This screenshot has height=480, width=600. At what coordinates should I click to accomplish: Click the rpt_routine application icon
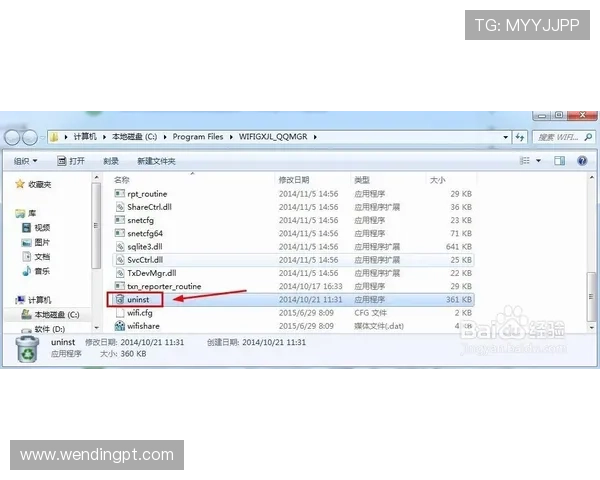click(x=120, y=194)
